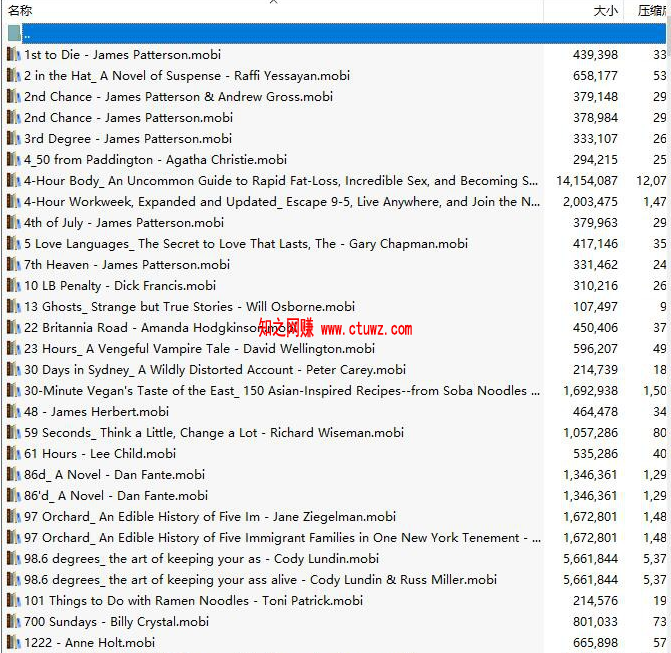Select '98.6 degrees' Cody Lundin & Russ Miller file
Image resolution: width=671 pixels, height=653 pixels.
pyautogui.click(x=261, y=579)
